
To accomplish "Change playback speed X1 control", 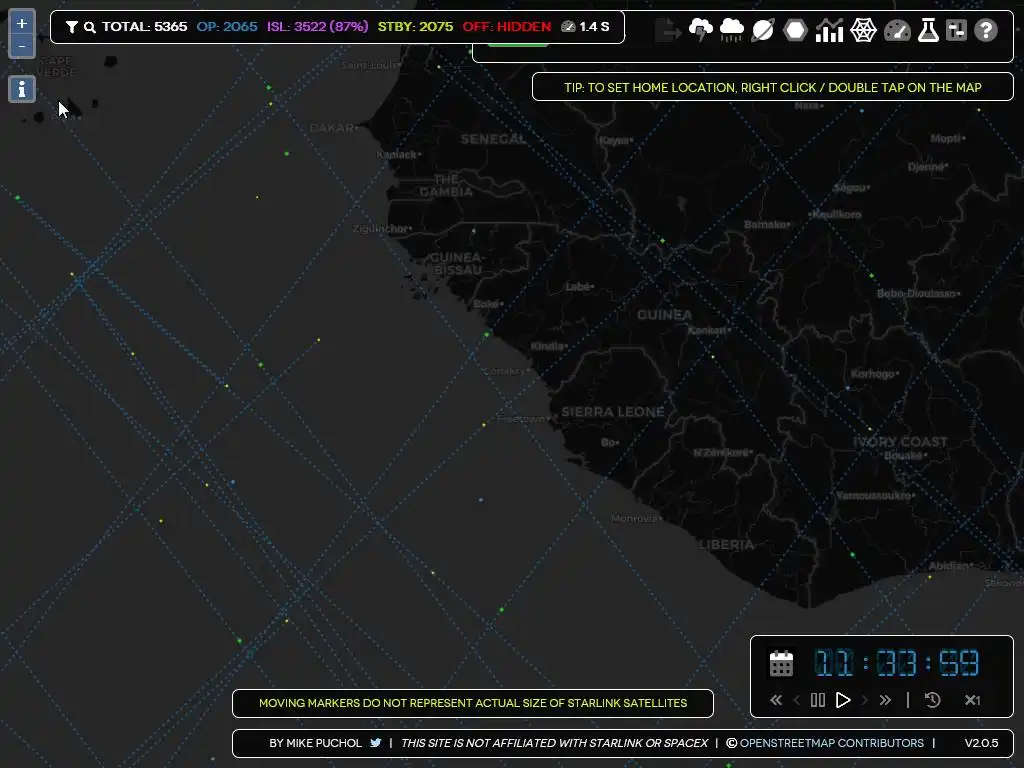I will [x=972, y=700].
